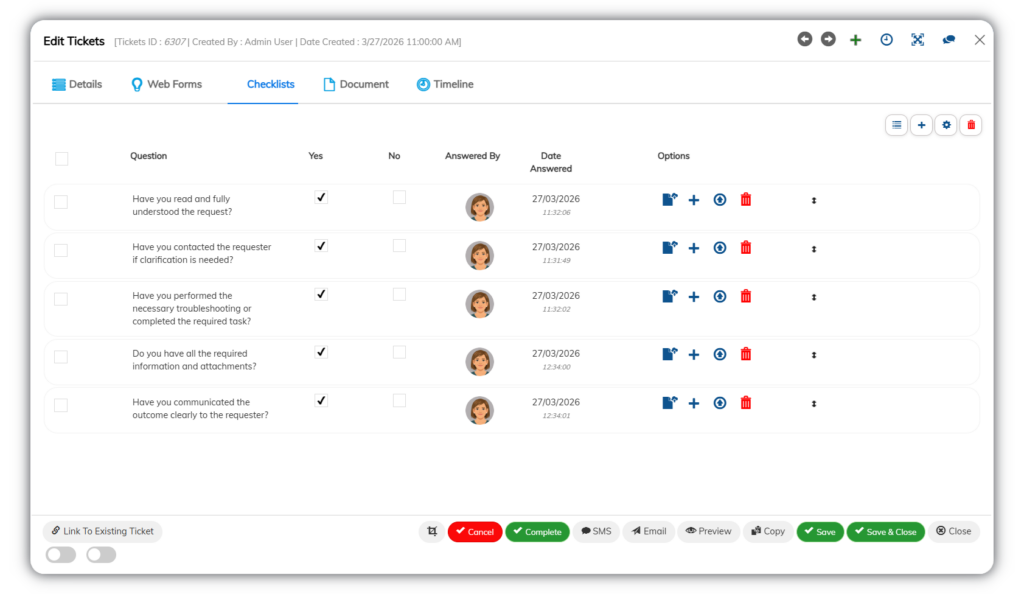Click export icon for 'communicated the outcome' row
This screenshot has width=1024, height=594.
click(x=669, y=403)
